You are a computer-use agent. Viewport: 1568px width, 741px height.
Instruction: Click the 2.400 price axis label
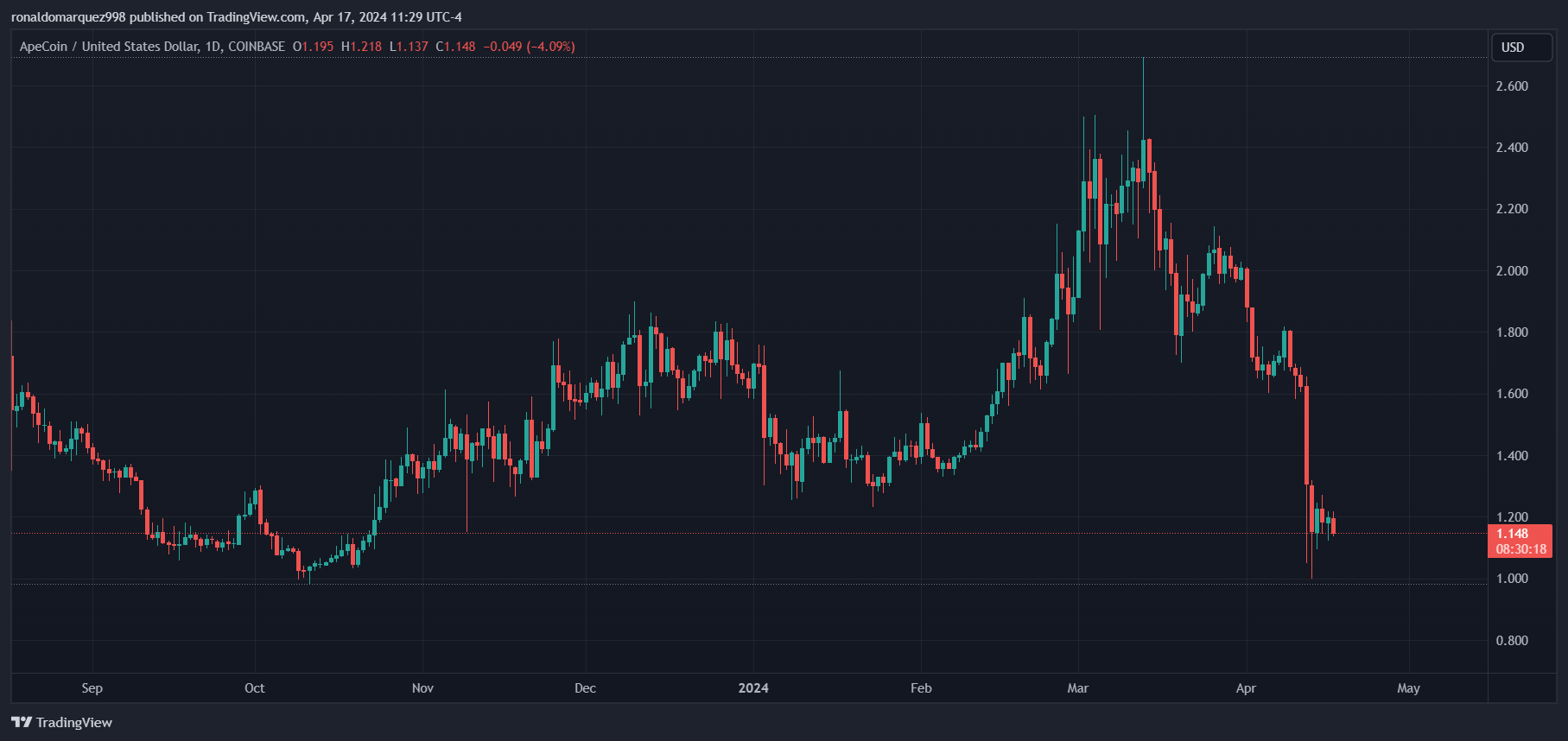[x=1512, y=148]
